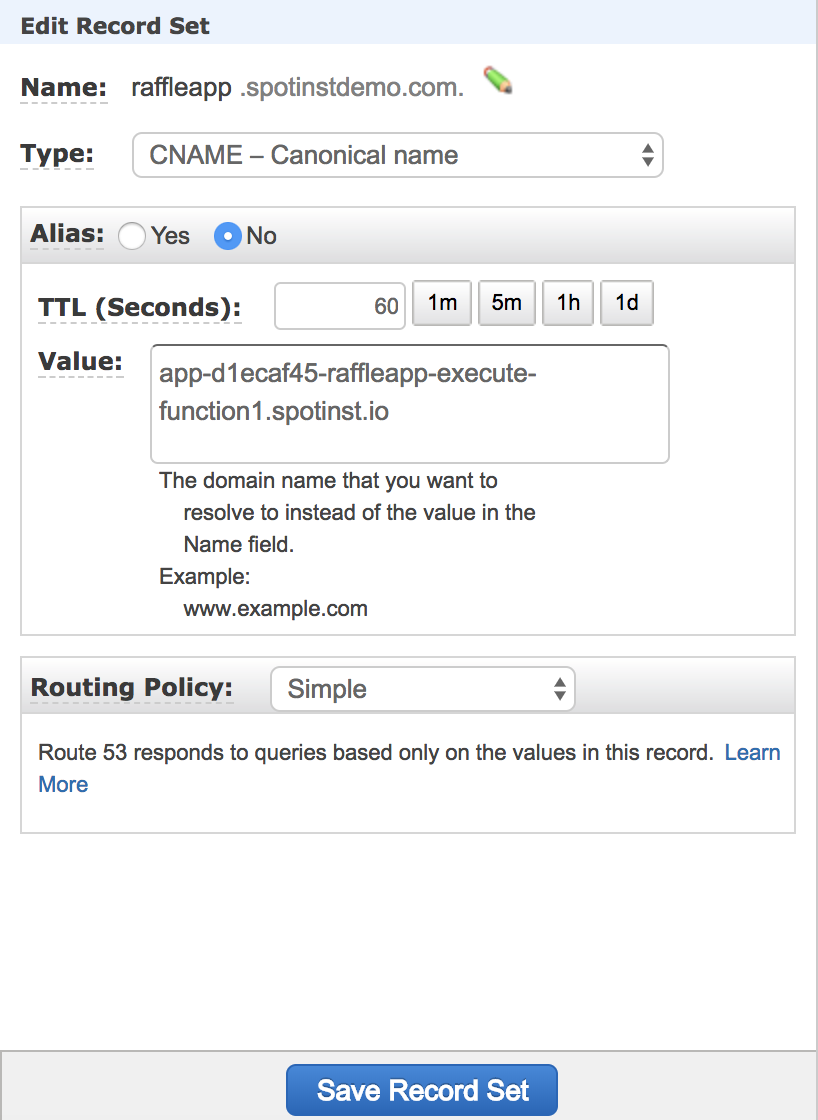Viewport: 818px width, 1120px height.
Task: Click the Save Record Set button
Action: pyautogui.click(x=422, y=1090)
